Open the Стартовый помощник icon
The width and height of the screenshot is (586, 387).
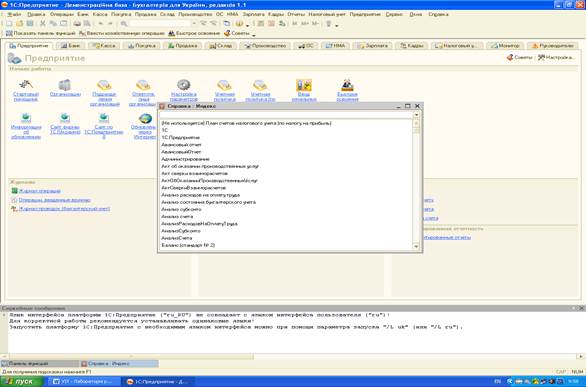click(x=26, y=85)
